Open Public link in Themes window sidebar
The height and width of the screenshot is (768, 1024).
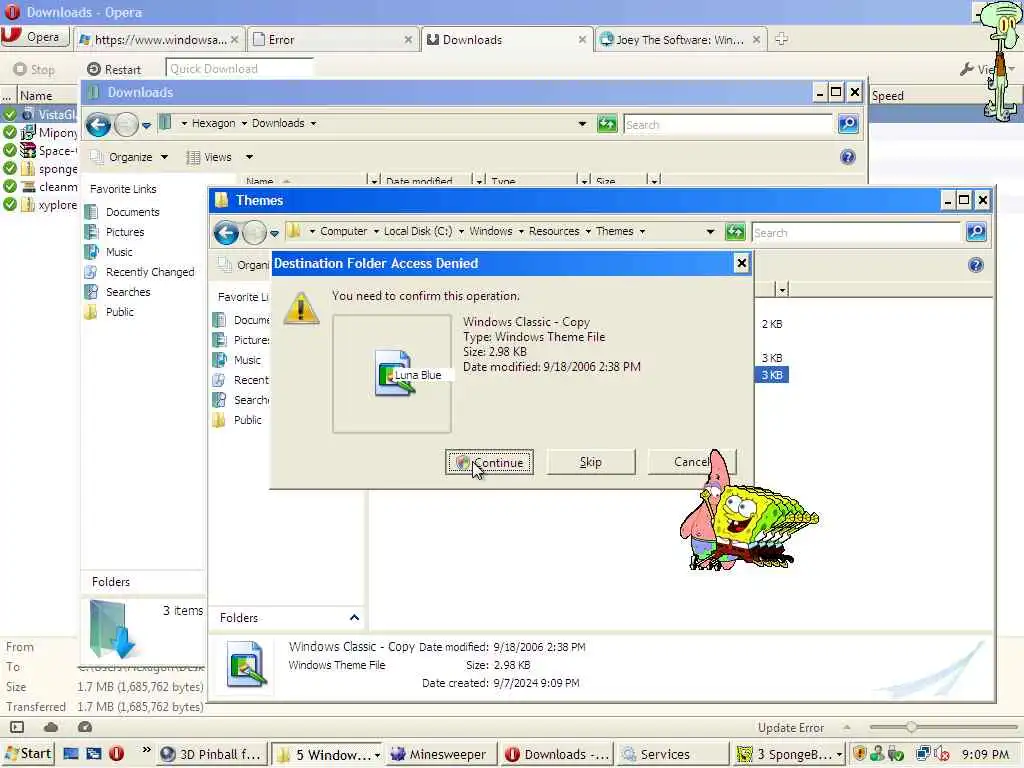[x=248, y=420]
